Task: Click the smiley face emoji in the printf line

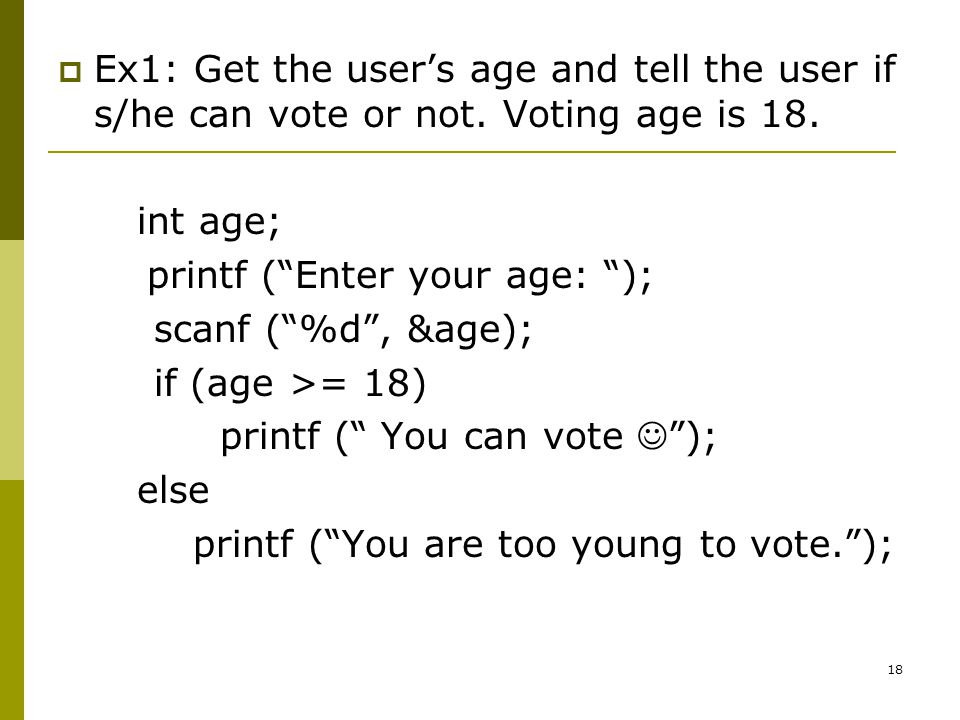Action: tap(651, 435)
